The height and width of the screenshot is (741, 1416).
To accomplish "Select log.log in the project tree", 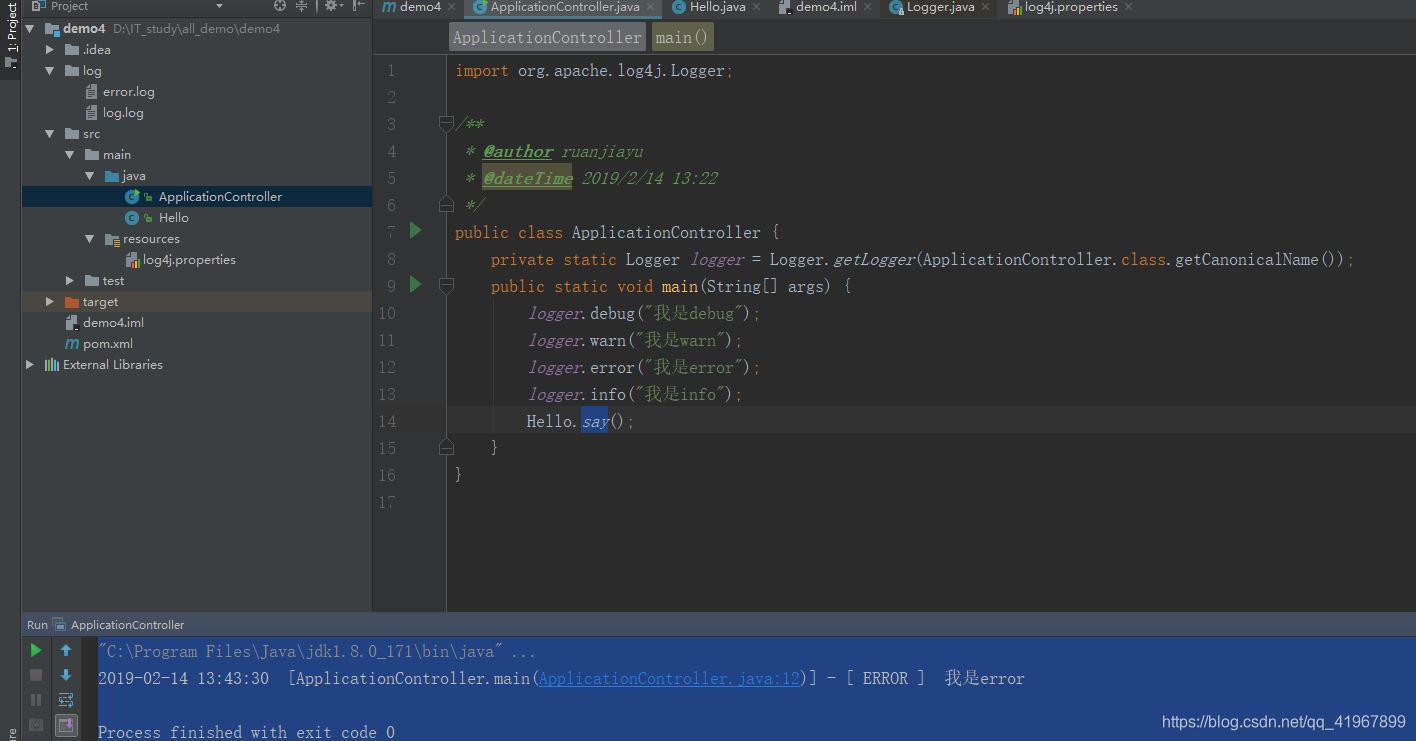I will (123, 113).
